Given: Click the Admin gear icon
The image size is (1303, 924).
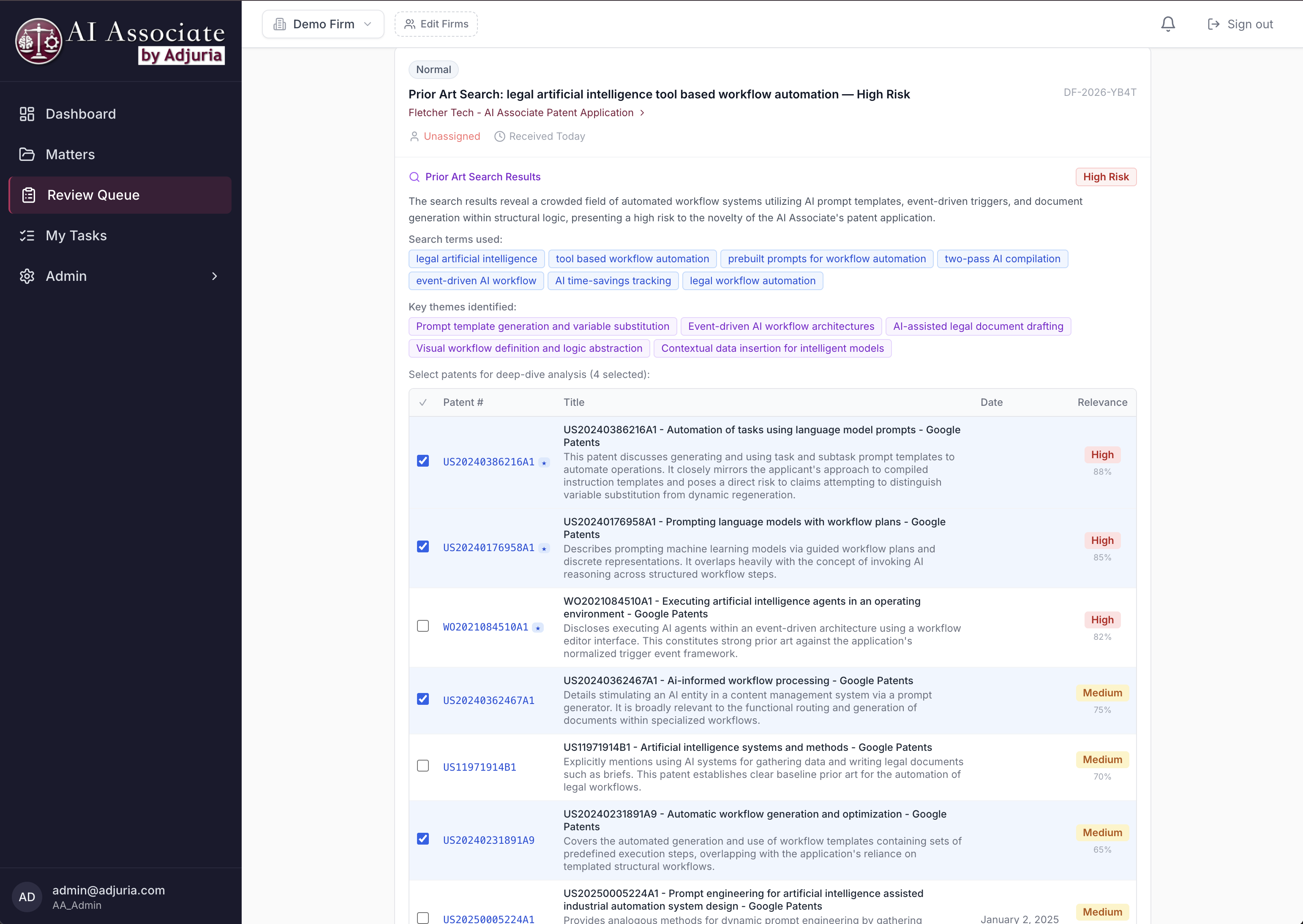Looking at the screenshot, I should point(27,276).
